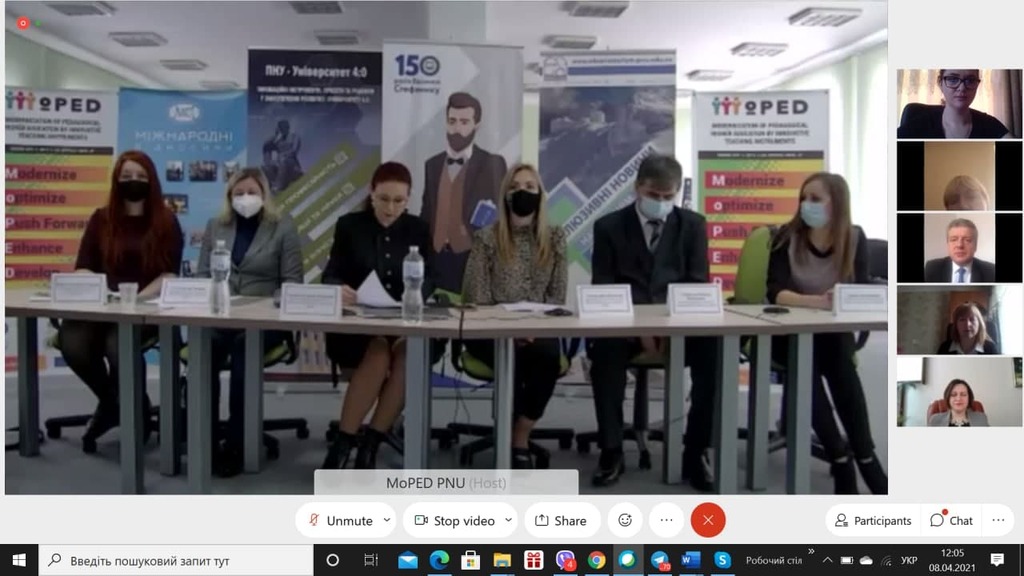Image resolution: width=1024 pixels, height=576 pixels.
Task: Open the Participants panel
Action: tap(873, 520)
